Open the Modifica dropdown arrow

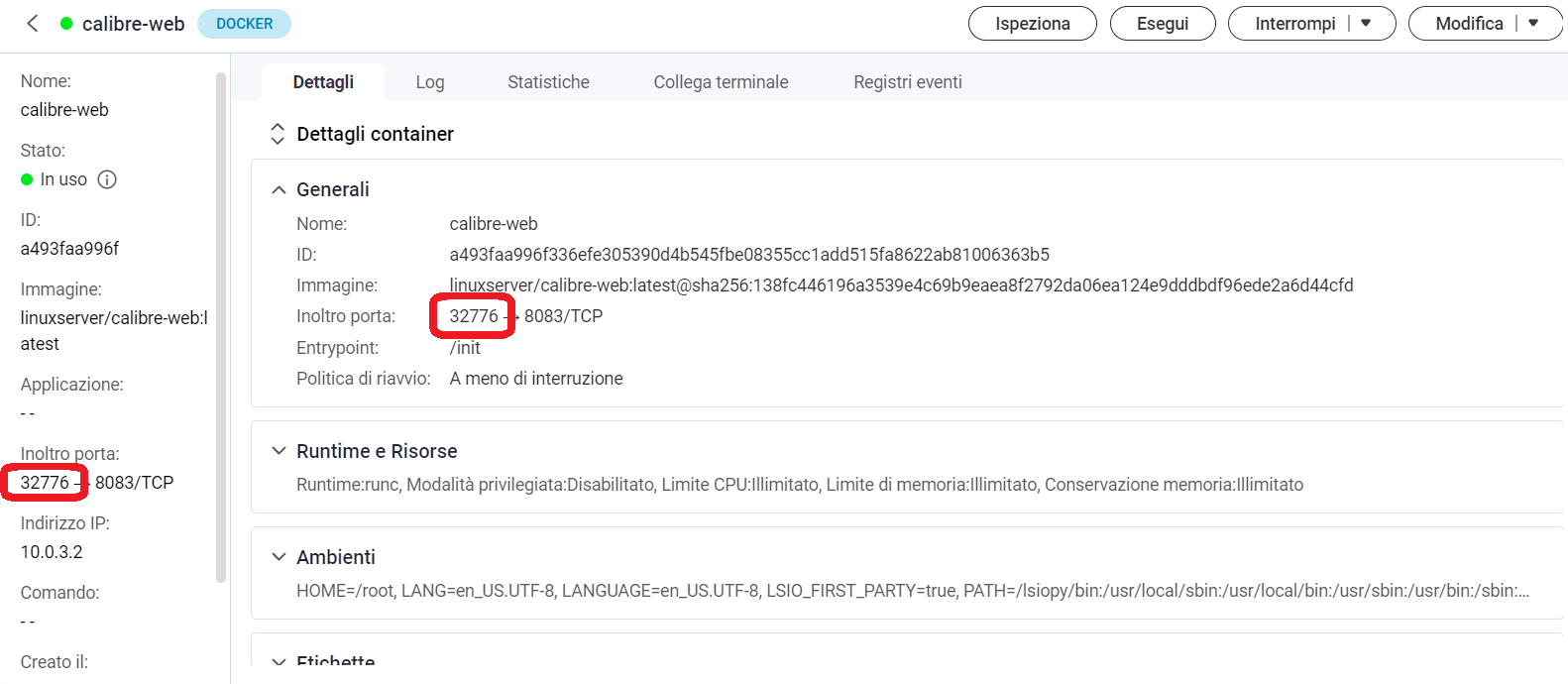[x=1533, y=24]
